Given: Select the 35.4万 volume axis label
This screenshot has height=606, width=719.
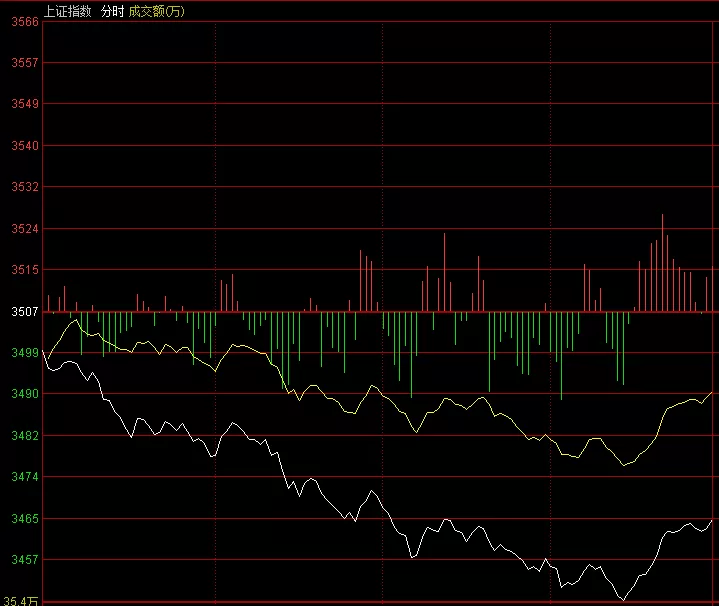Looking at the screenshot, I should coord(20,601).
